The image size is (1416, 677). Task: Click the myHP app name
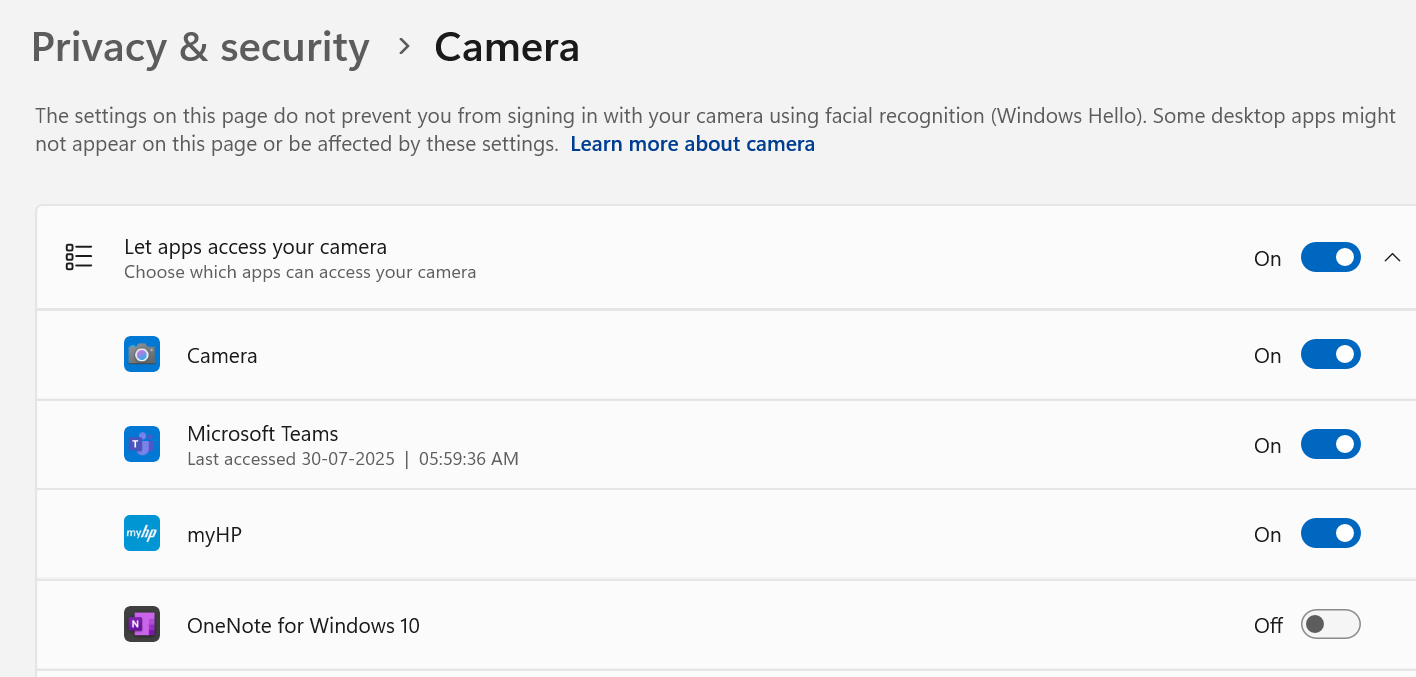[x=214, y=535]
